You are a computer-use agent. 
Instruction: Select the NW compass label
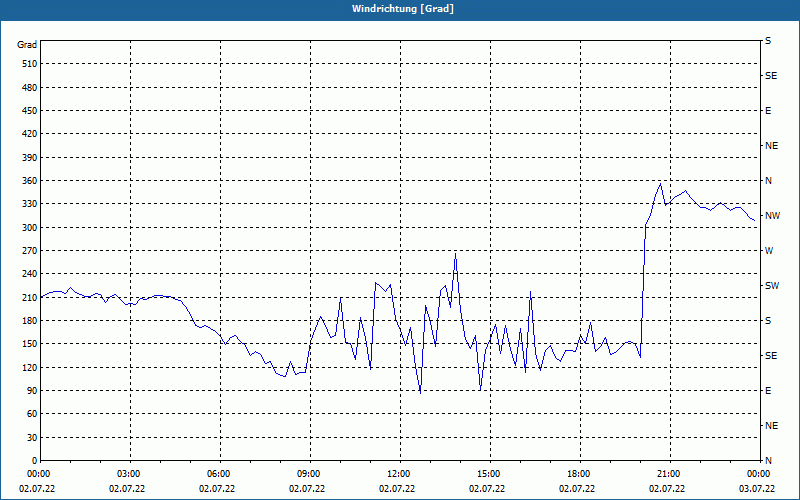(x=772, y=216)
